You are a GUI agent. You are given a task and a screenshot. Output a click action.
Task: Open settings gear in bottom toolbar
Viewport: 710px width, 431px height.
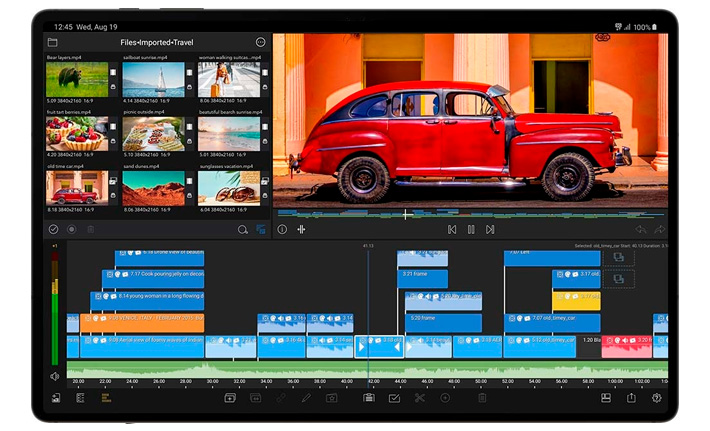coord(657,398)
